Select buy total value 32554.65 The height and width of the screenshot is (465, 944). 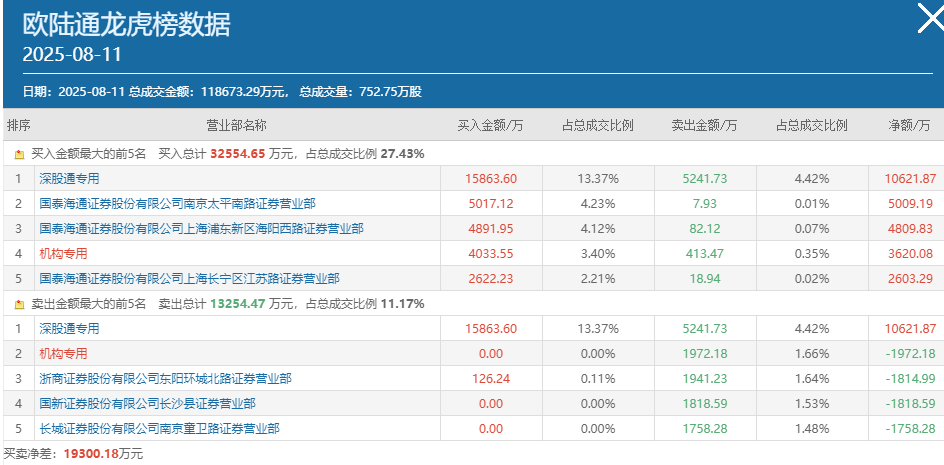coord(238,154)
